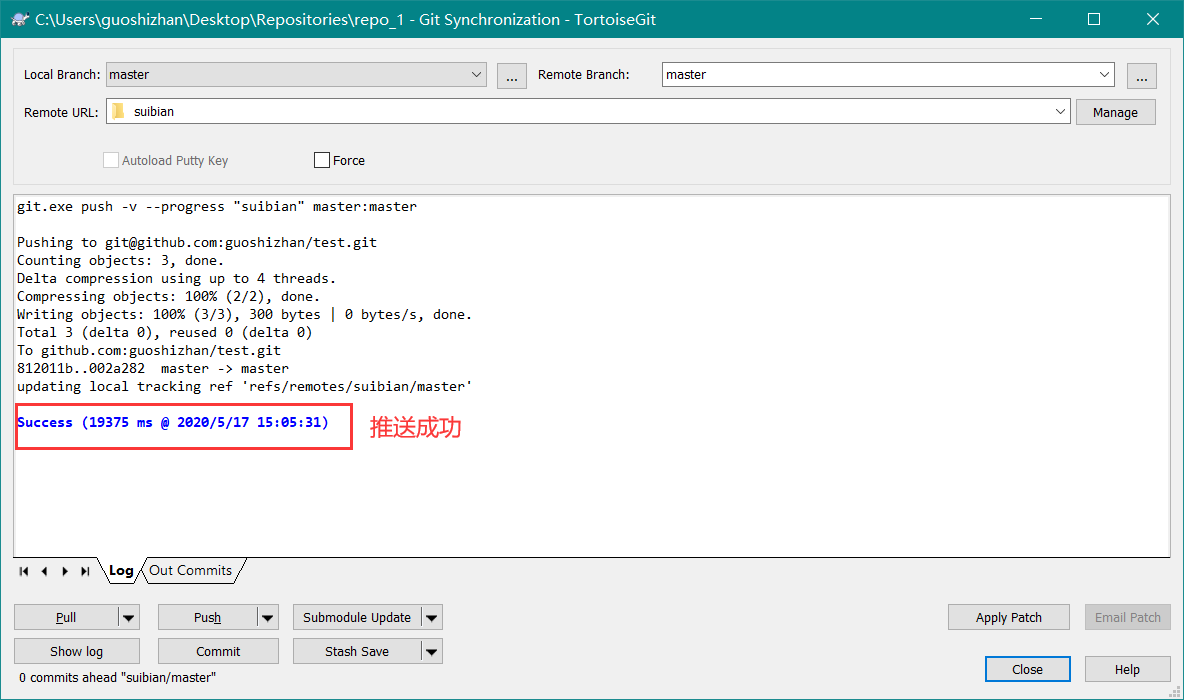Screen dimensions: 1184x700
Task: Click the Manage button
Action: pos(1115,112)
